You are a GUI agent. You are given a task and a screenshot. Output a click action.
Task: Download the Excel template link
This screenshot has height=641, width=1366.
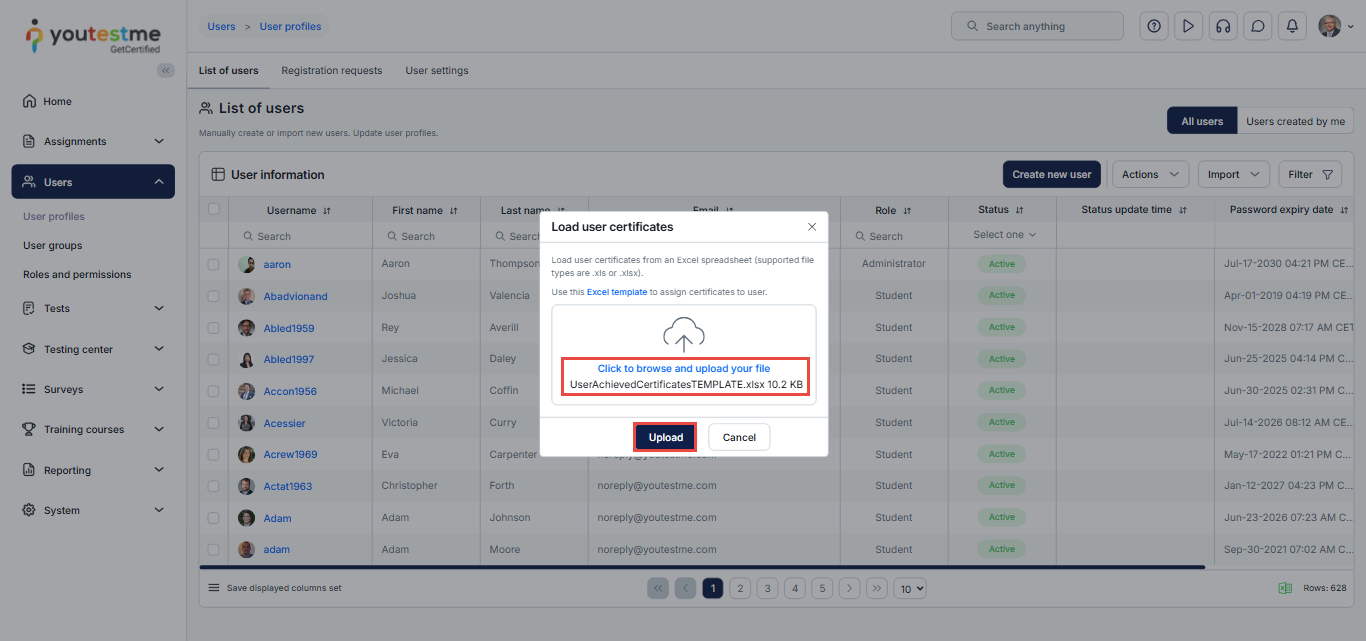click(x=616, y=292)
